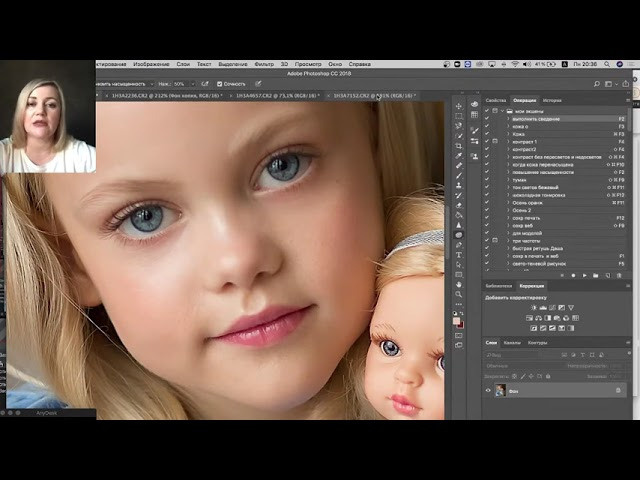
Task: Select the Crop tool
Action: pyautogui.click(x=459, y=146)
